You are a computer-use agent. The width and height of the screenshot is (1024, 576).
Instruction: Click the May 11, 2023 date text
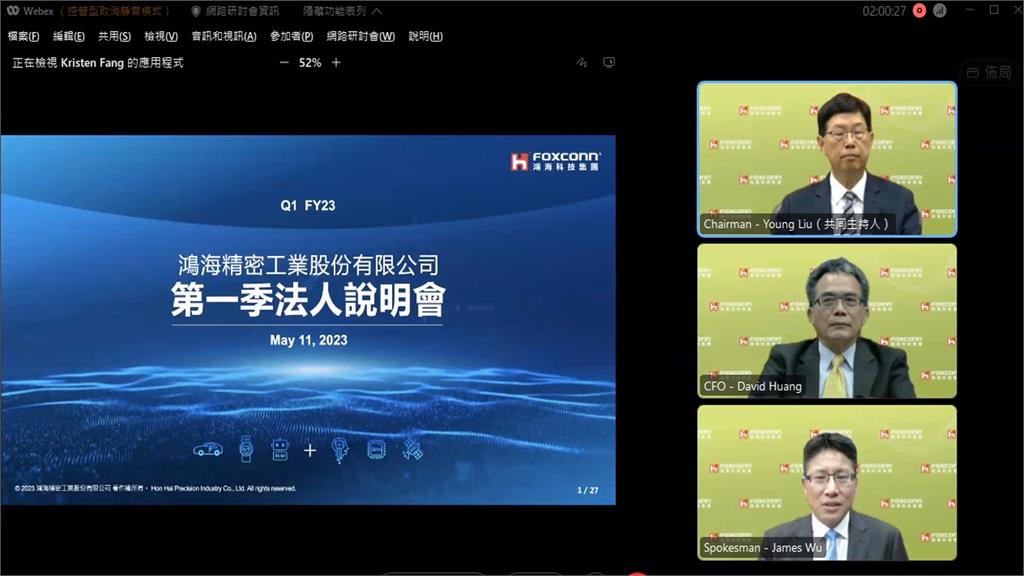pos(309,340)
